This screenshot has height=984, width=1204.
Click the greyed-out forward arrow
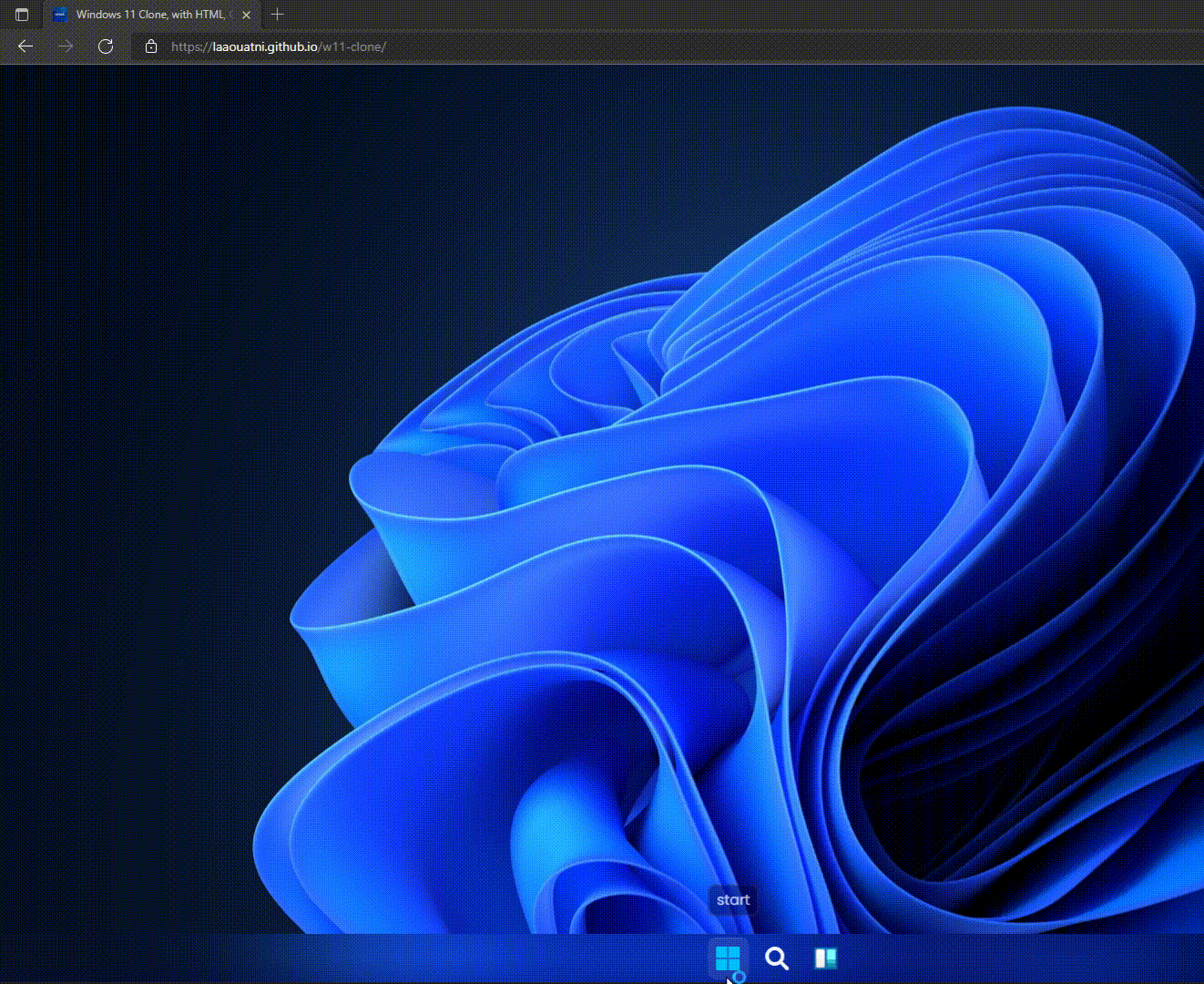tap(66, 46)
